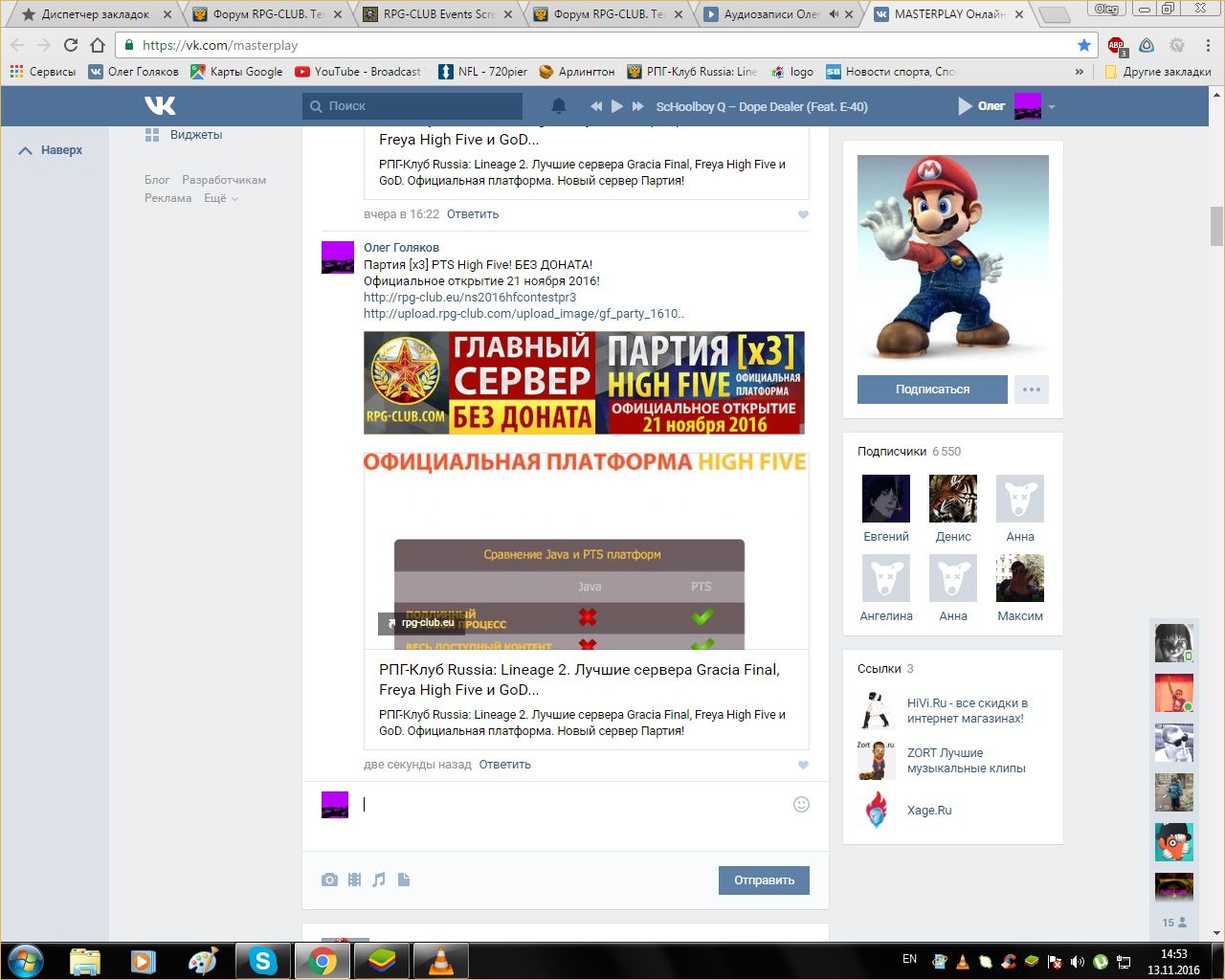Screen dimensions: 1225x980
Task: Open ZORT Лучшие музыкальные клипы link
Action: [967, 761]
